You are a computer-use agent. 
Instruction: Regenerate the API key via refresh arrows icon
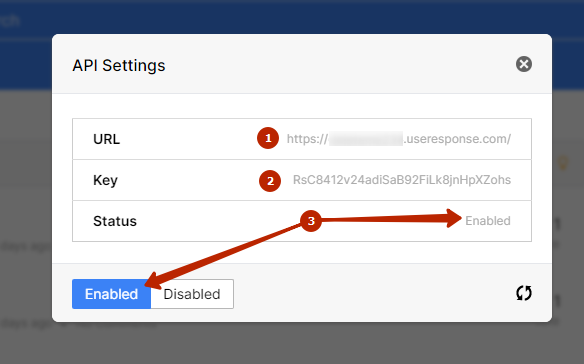point(524,293)
